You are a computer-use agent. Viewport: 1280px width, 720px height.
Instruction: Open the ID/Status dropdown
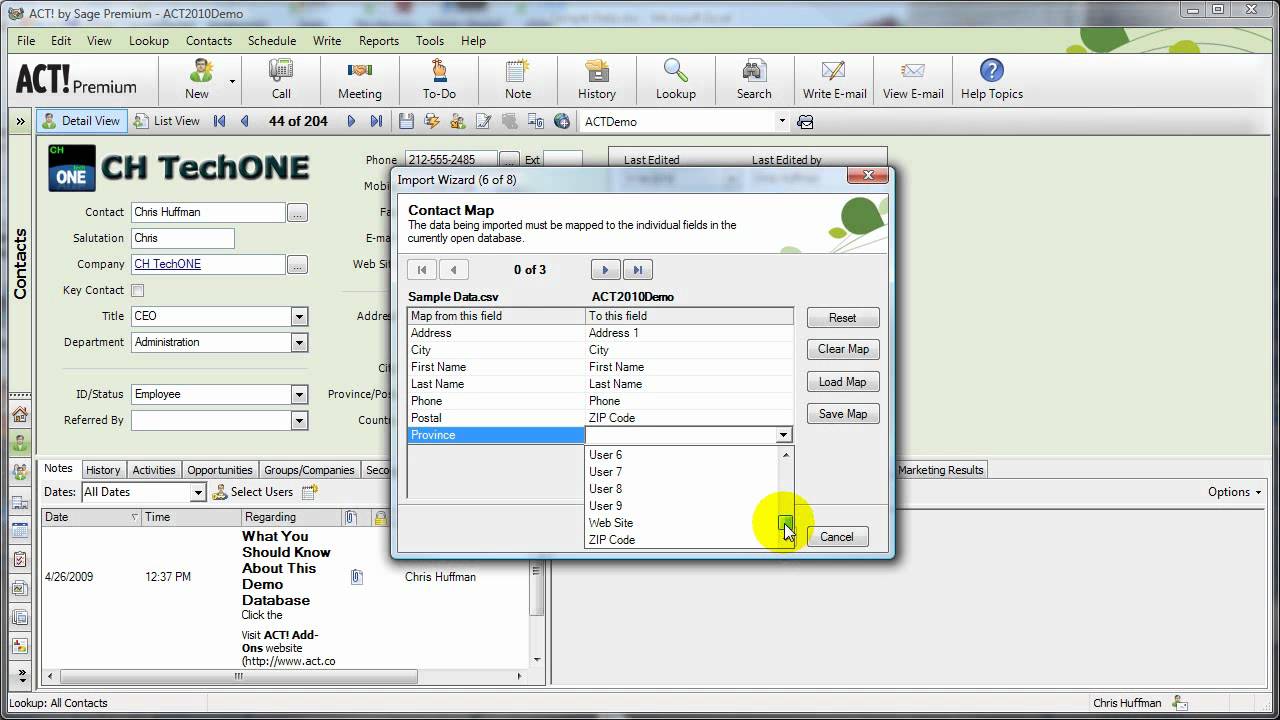pyautogui.click(x=299, y=394)
